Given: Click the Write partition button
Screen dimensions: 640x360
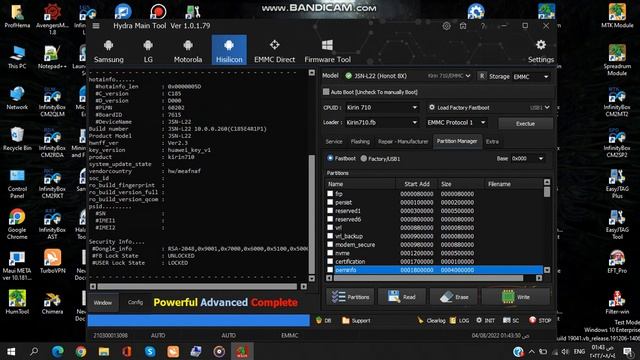Looking at the screenshot, I should coord(516,297).
